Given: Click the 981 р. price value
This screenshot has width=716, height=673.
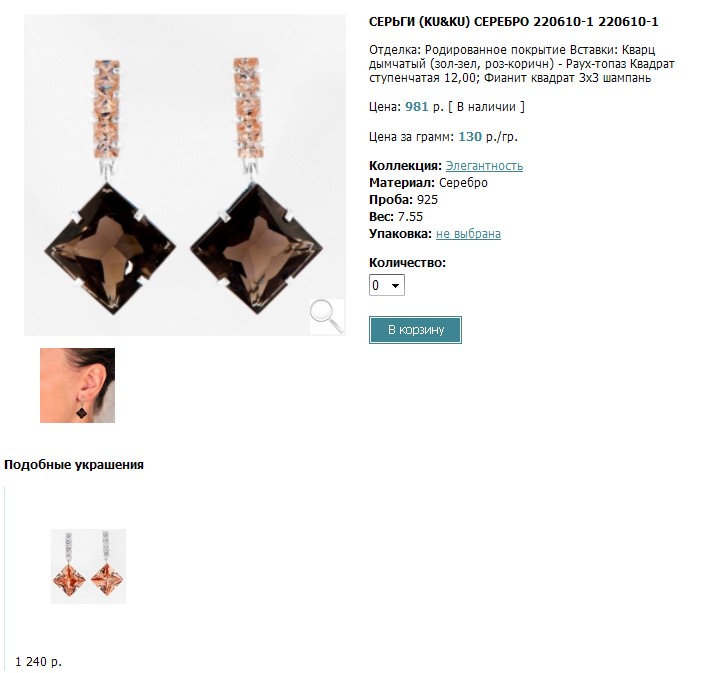Looking at the screenshot, I should tap(424, 107).
